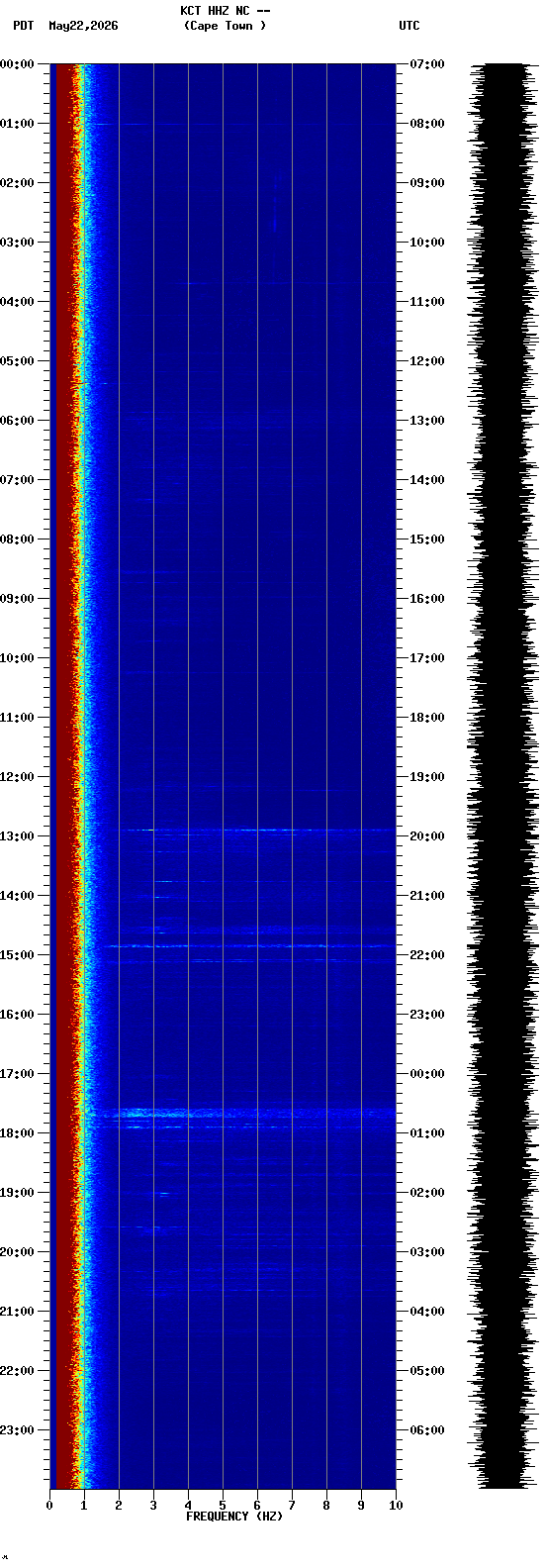
Task: Click the 'FREQUENCY (HZ)' axis title
Action: (x=234, y=1517)
